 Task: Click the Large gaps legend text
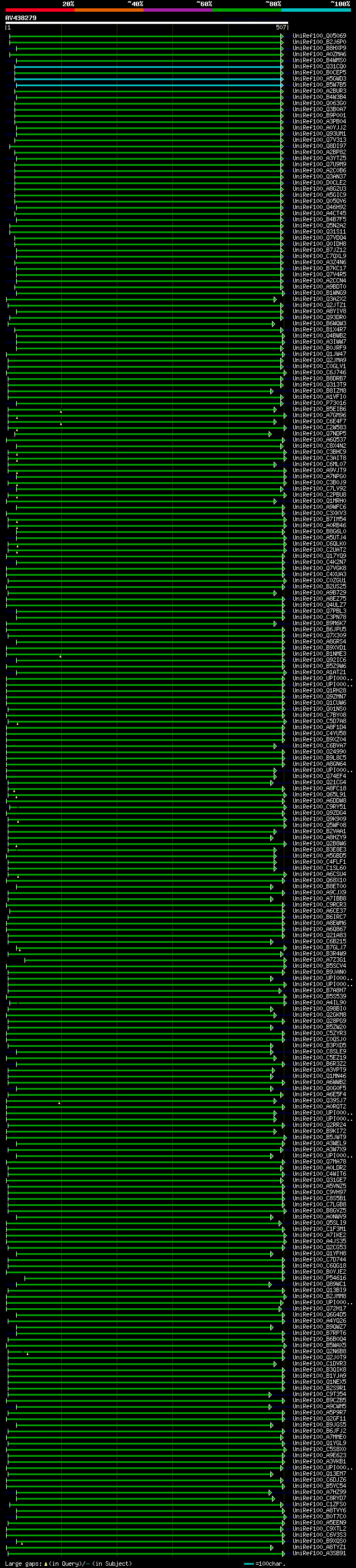(68, 1564)
